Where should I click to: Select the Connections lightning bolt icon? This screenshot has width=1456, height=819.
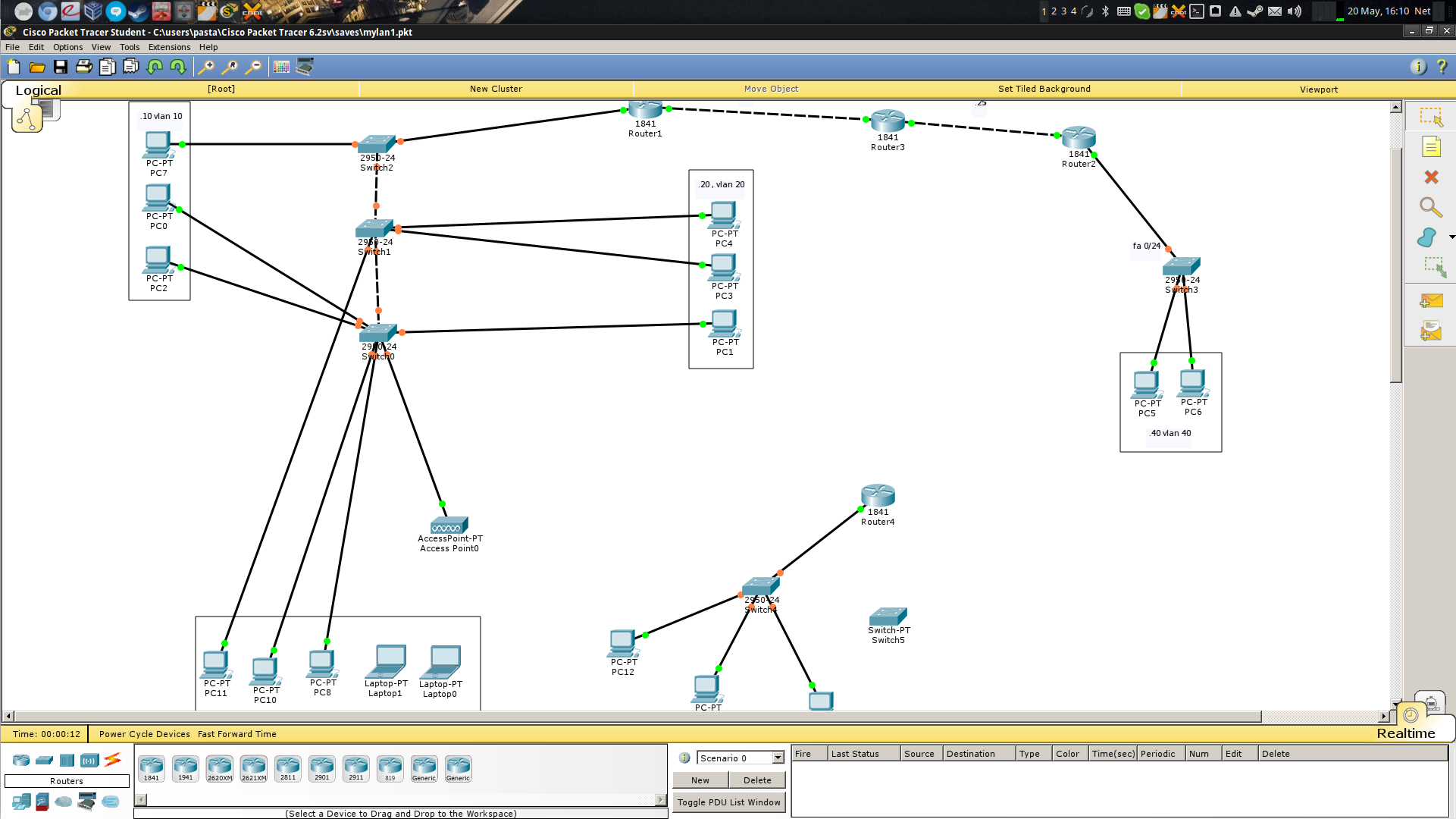pos(112,759)
